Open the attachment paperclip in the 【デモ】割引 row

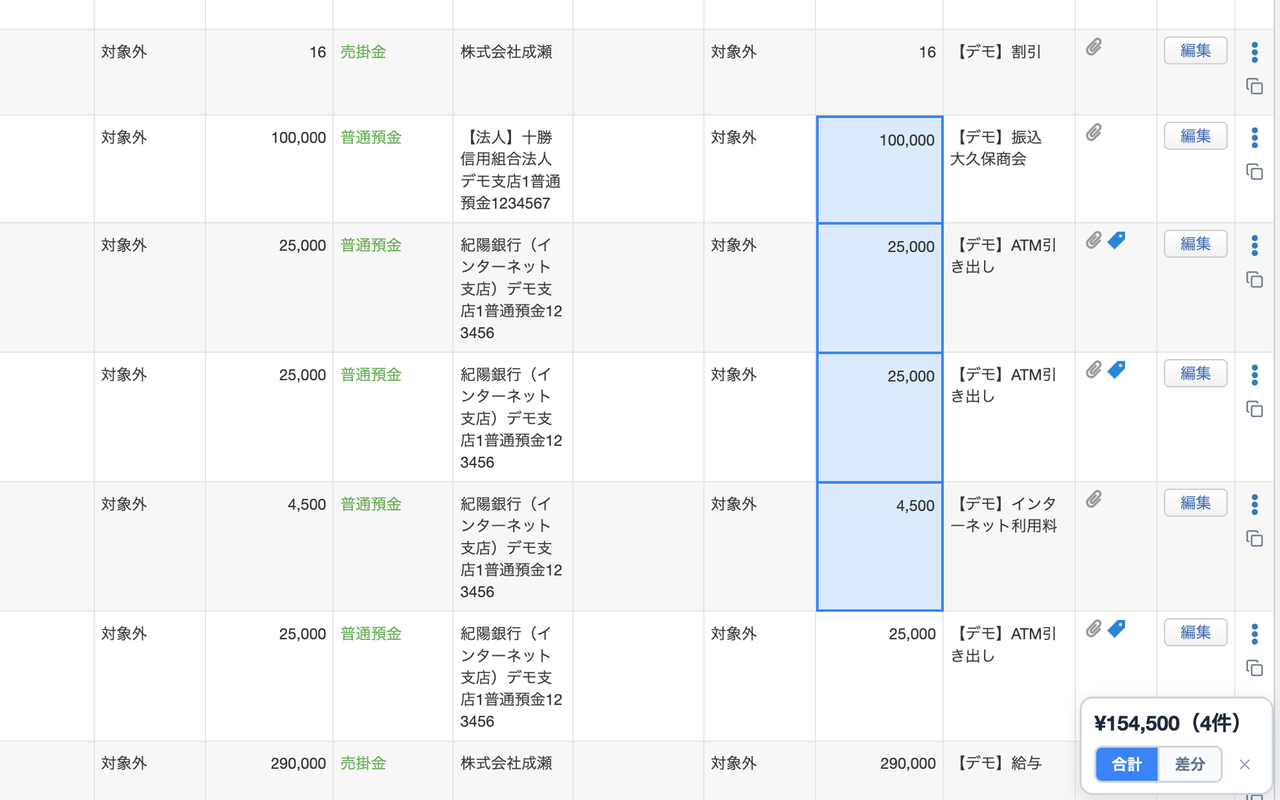click(1094, 47)
